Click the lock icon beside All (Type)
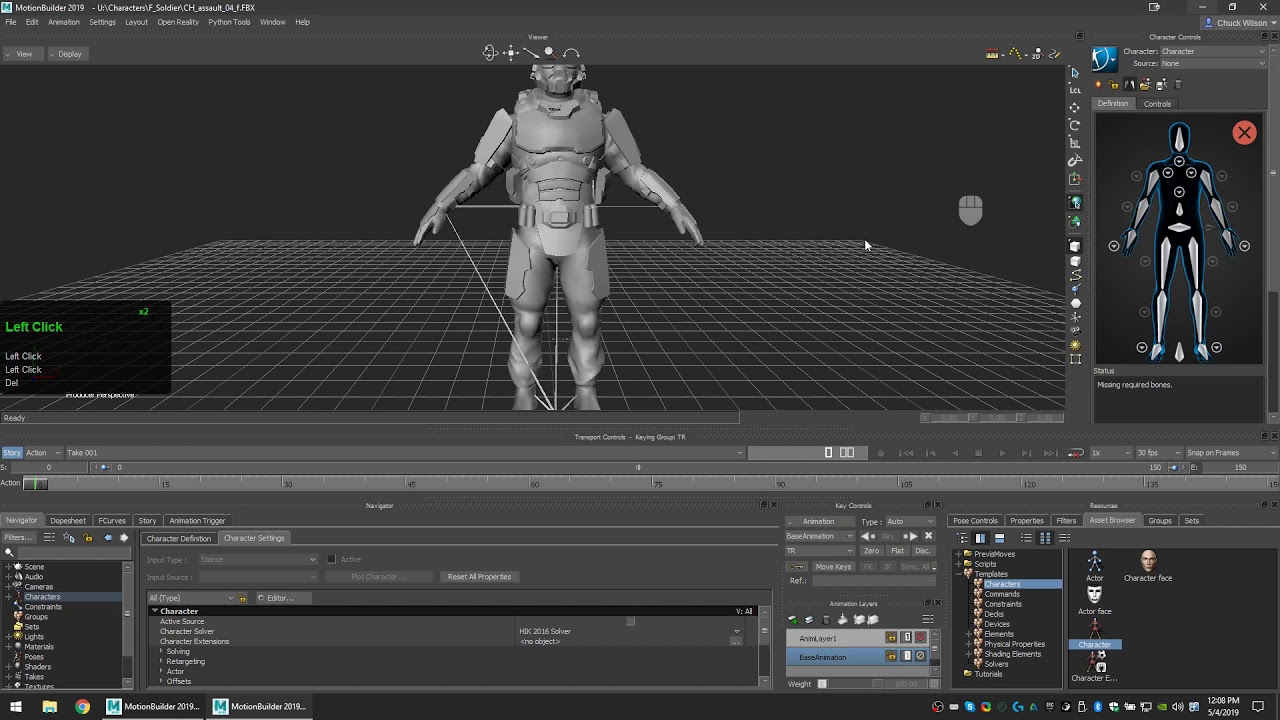The image size is (1280, 720). (x=242, y=598)
